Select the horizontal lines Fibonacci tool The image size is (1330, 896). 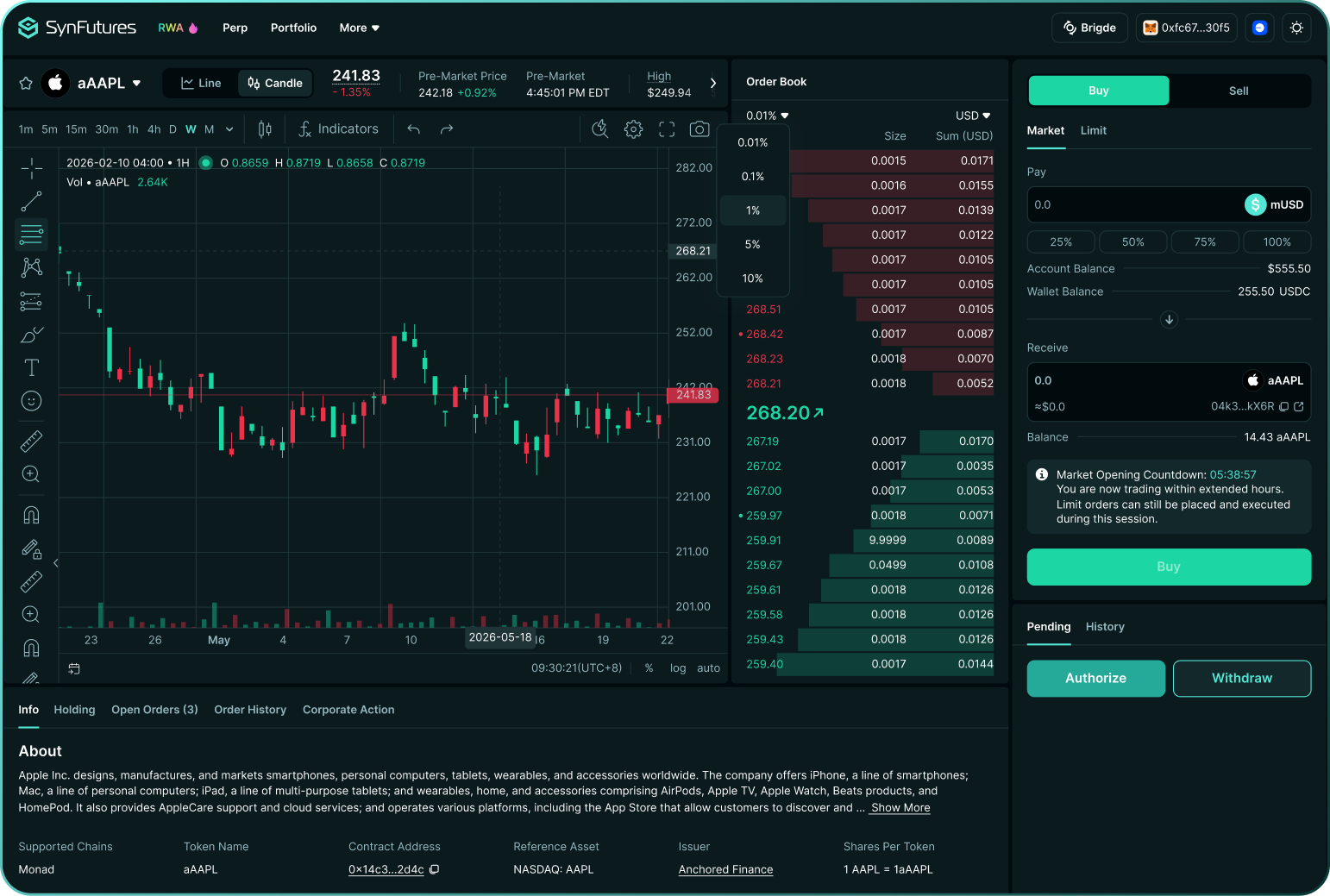tap(31, 234)
